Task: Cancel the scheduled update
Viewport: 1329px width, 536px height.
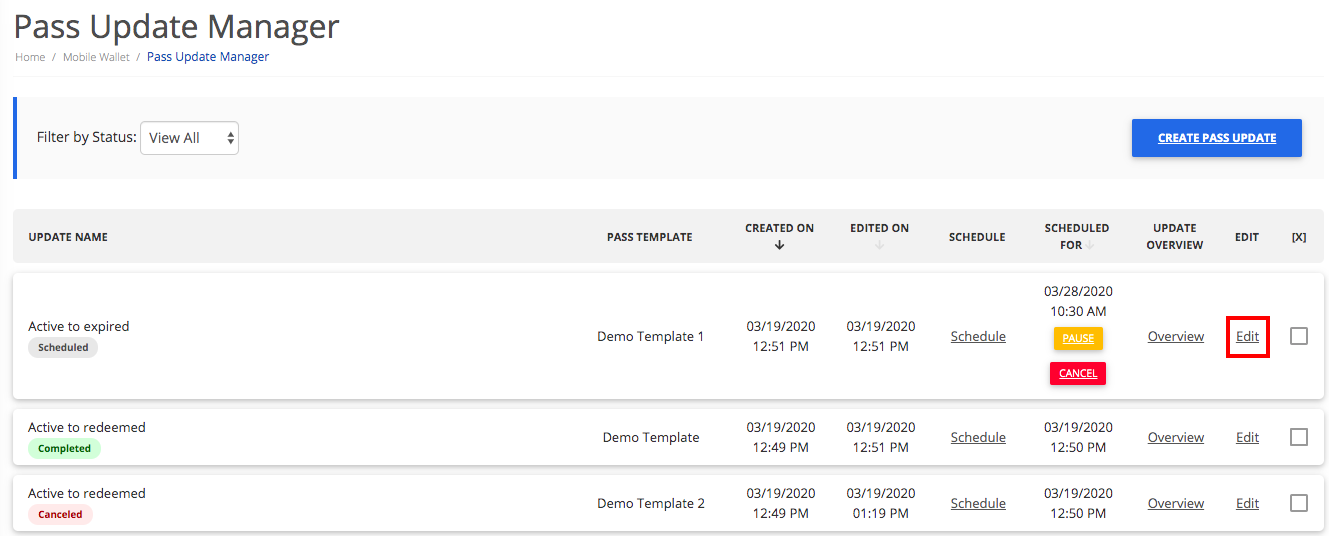Action: click(1077, 373)
